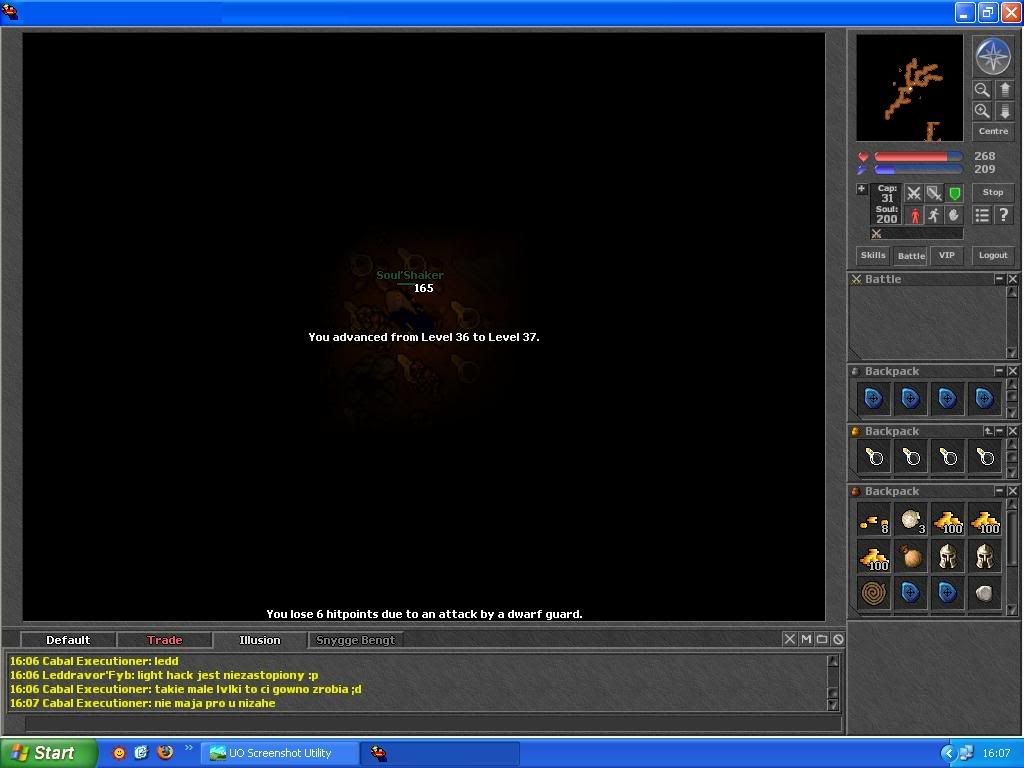Toggle secure mode hand icon
Image resolution: width=1024 pixels, height=768 pixels.
(954, 215)
